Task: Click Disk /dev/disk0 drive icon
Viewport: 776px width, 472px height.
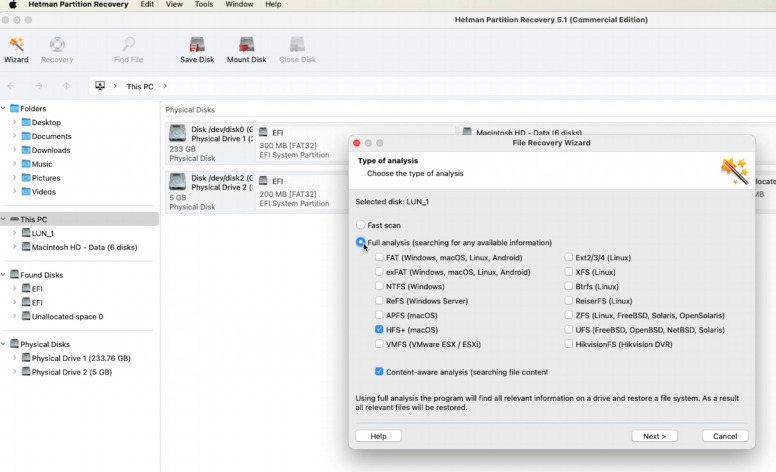Action: 177,134
